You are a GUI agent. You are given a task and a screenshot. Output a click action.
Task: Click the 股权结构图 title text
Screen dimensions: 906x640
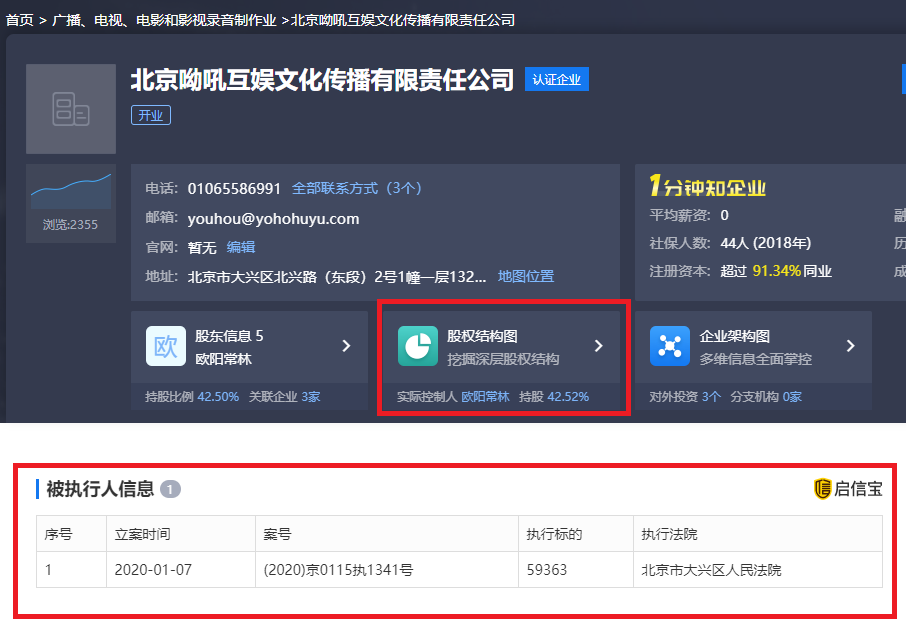[x=482, y=336]
